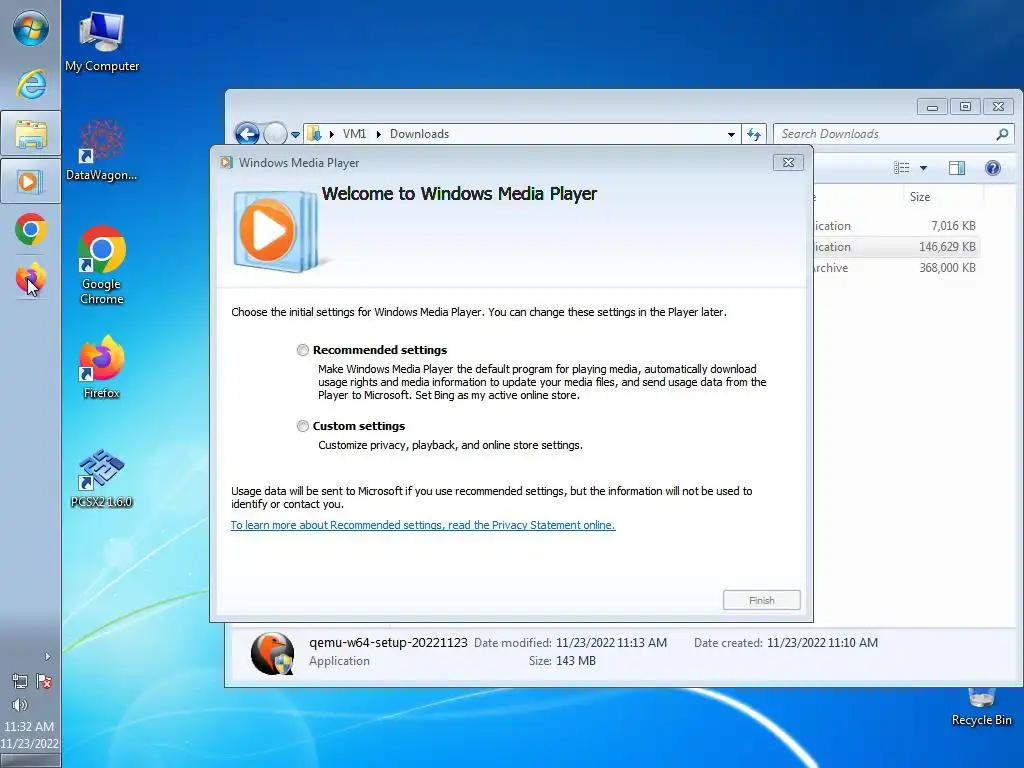This screenshot has height=768, width=1024.
Task: Select the file row sized 146,629 KB
Action: point(896,247)
